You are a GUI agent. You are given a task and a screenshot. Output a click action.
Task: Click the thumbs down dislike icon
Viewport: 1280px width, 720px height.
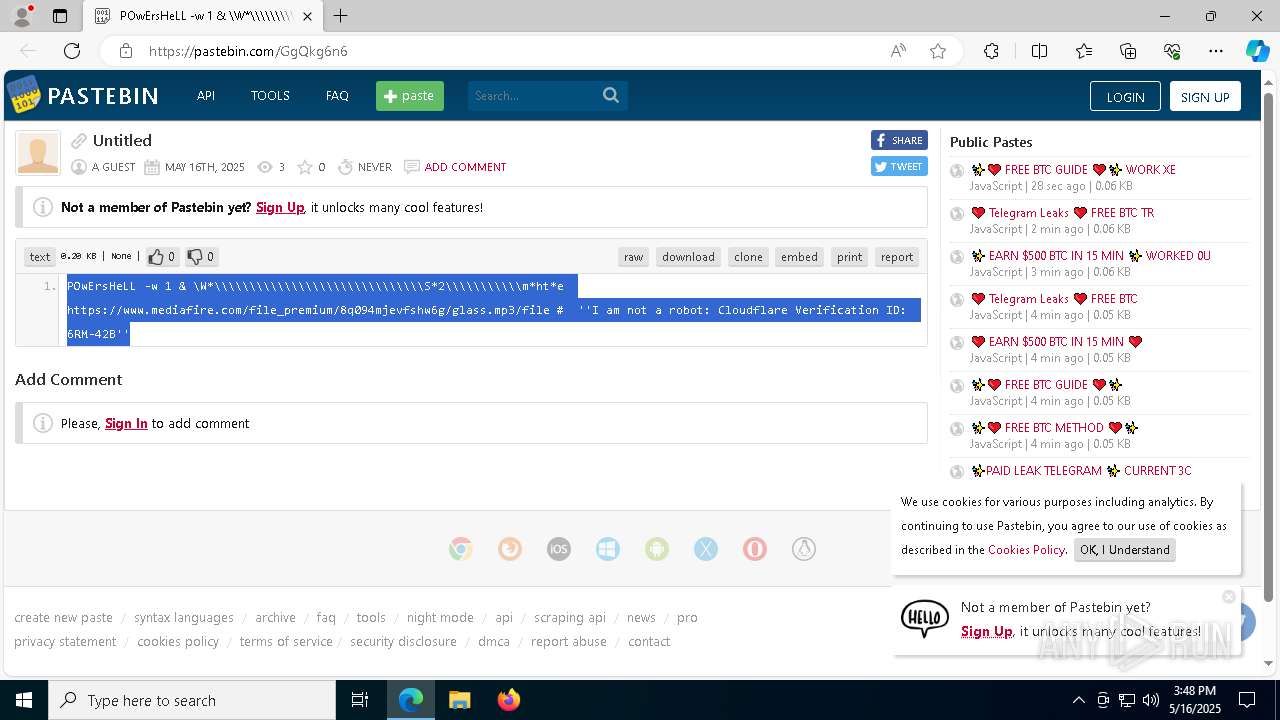tap(195, 257)
